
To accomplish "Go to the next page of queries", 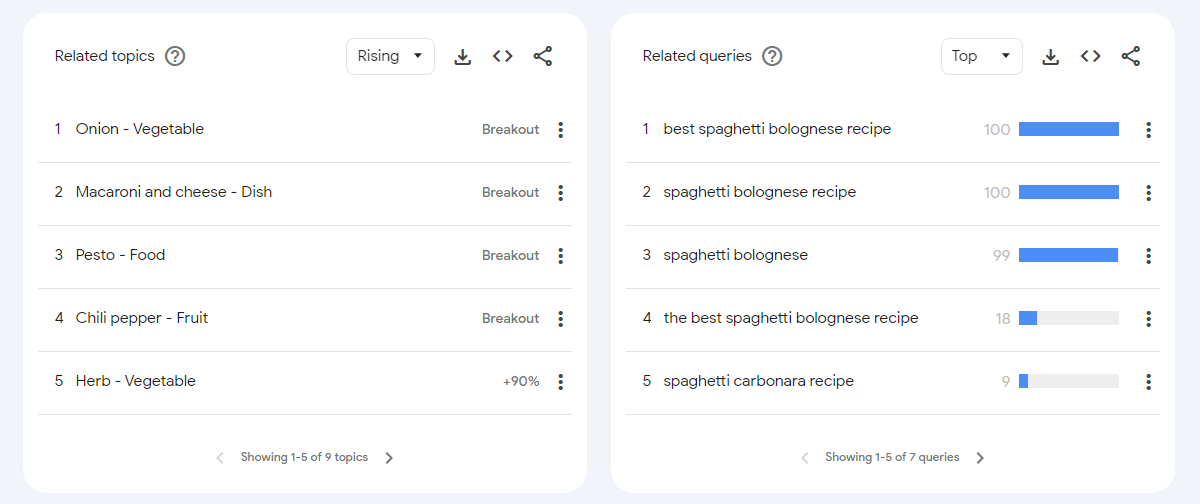I will point(980,458).
